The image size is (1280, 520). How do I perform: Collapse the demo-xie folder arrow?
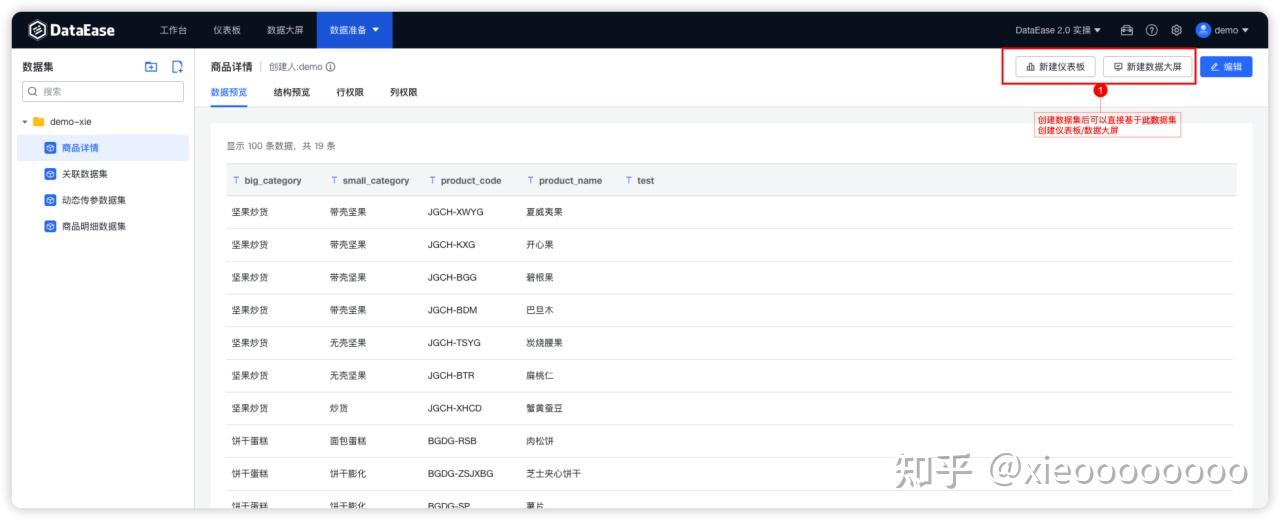tap(25, 122)
